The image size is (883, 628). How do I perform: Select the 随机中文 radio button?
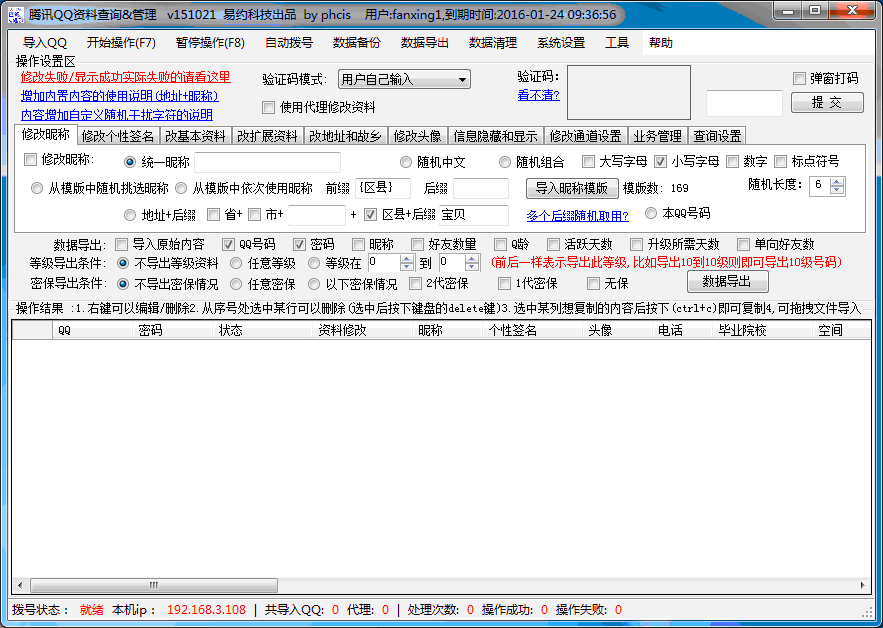[405, 162]
